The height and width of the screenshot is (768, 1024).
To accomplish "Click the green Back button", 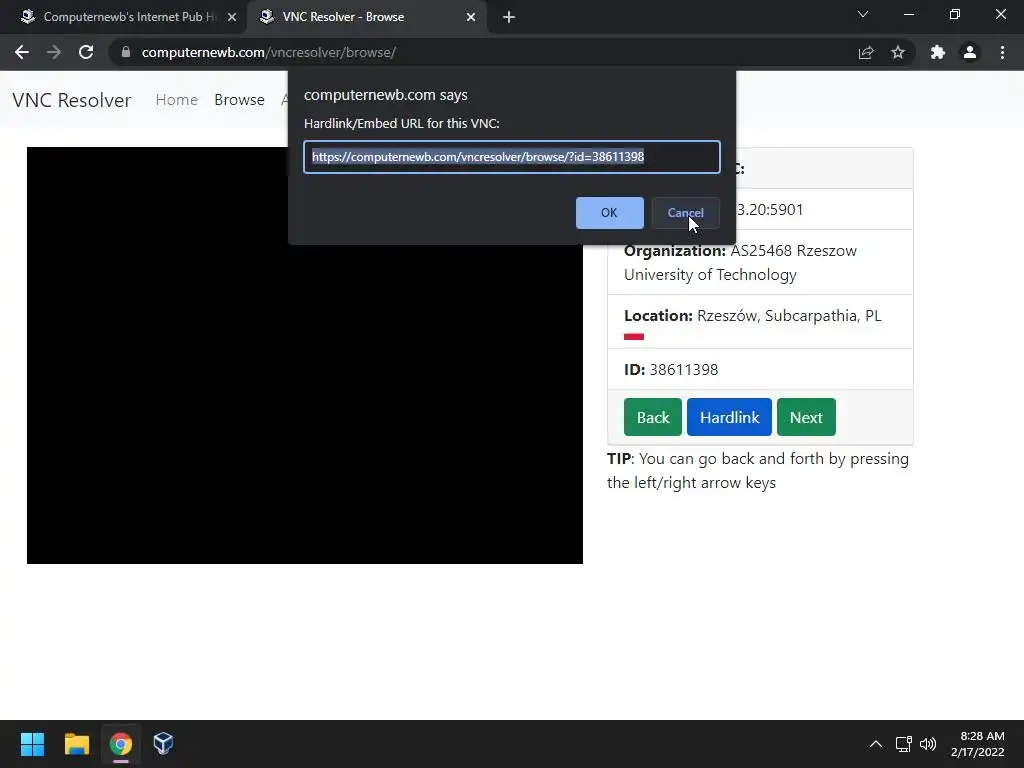I will click(x=653, y=417).
